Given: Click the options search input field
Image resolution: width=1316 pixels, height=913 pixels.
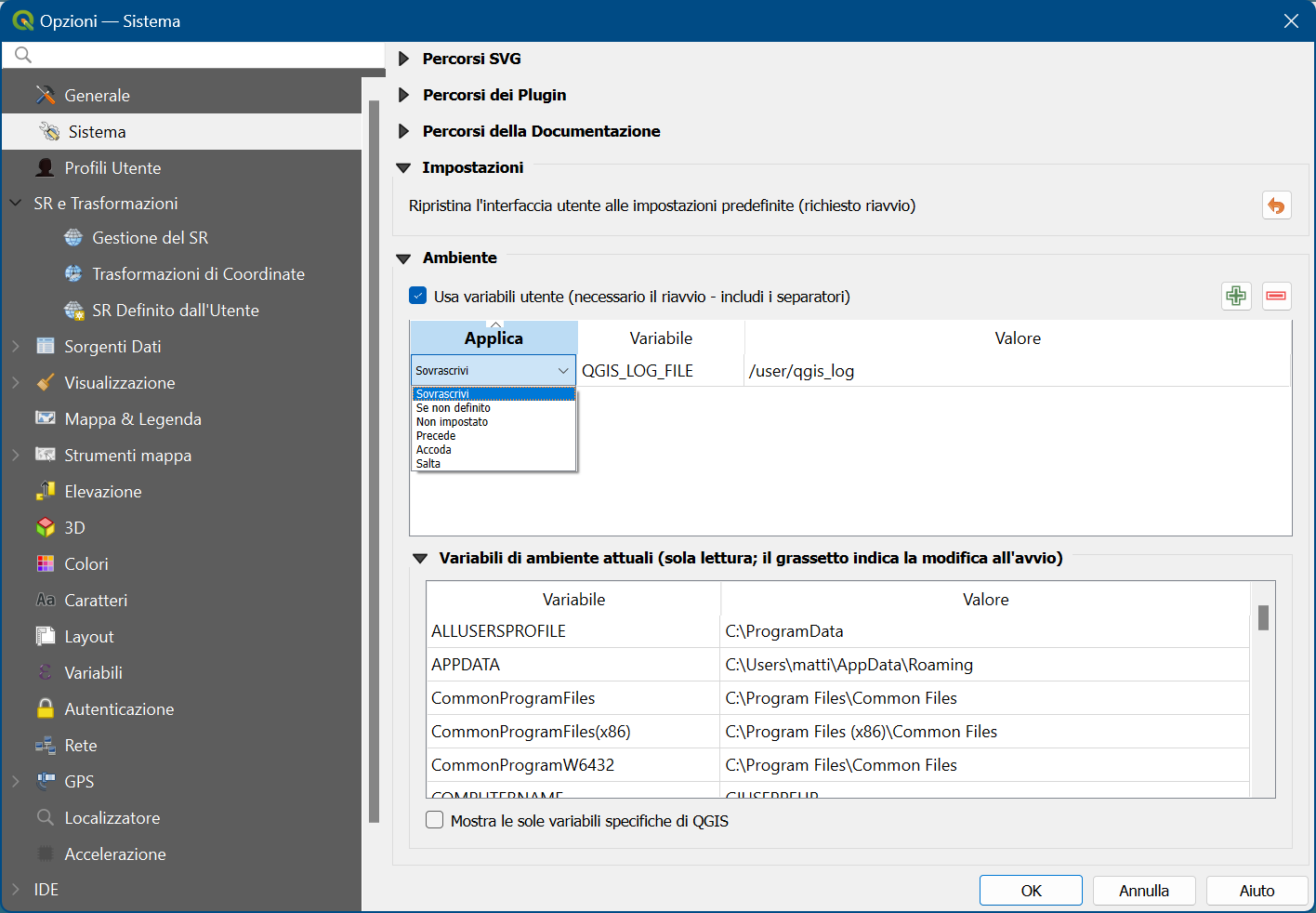Looking at the screenshot, I should [193, 55].
